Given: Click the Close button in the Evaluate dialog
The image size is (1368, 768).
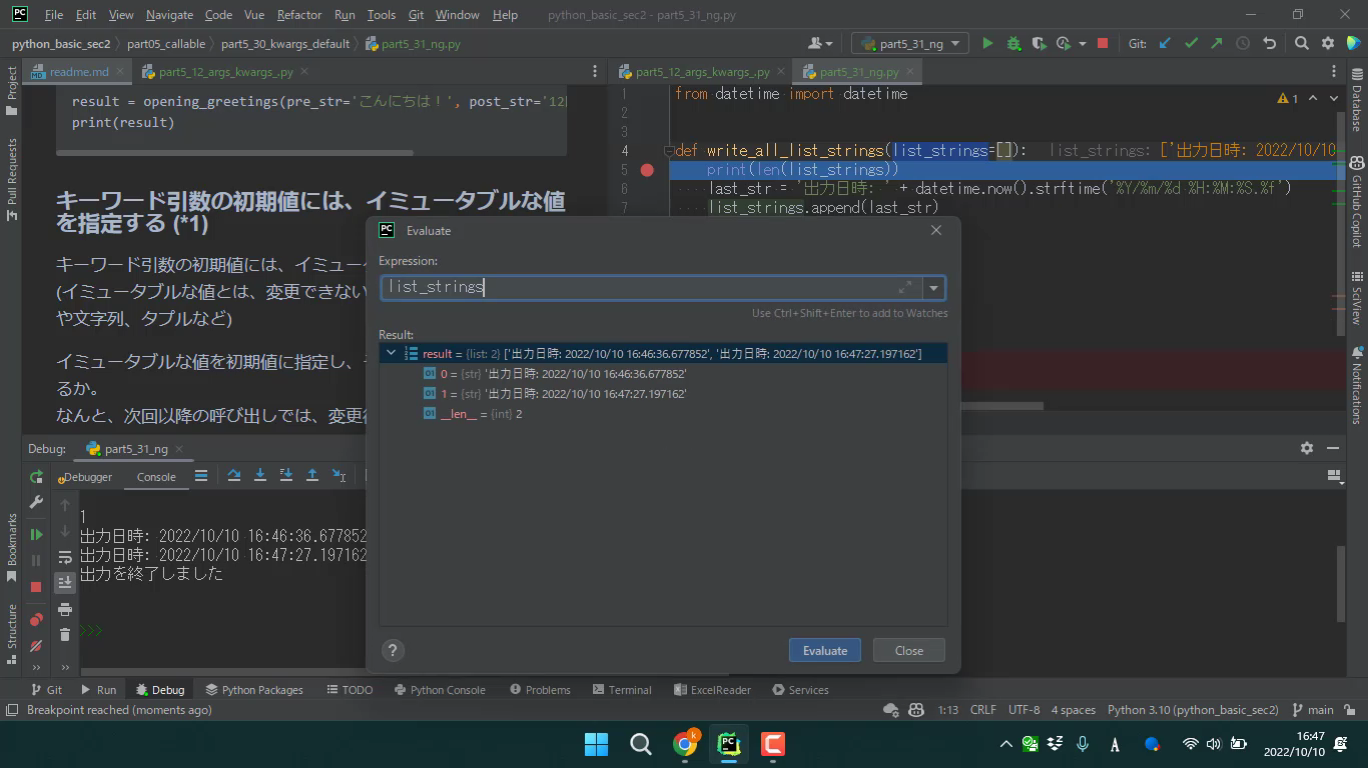Looking at the screenshot, I should click(x=908, y=650).
